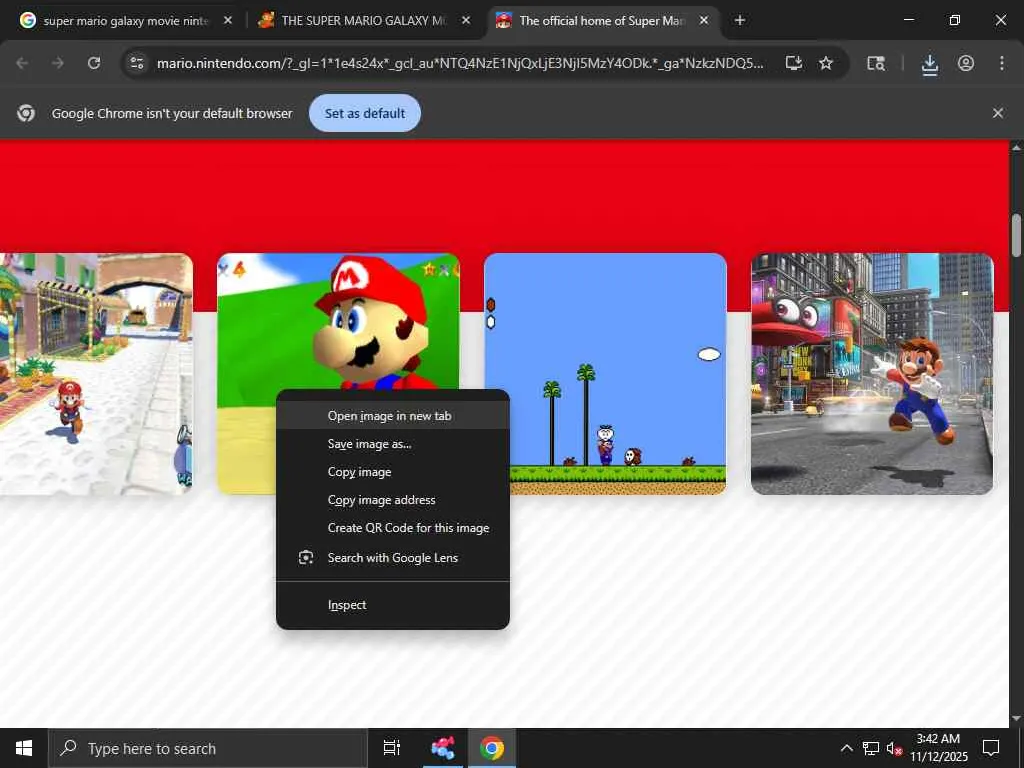Show hidden system tray icons
The image size is (1024, 768).
click(x=846, y=748)
